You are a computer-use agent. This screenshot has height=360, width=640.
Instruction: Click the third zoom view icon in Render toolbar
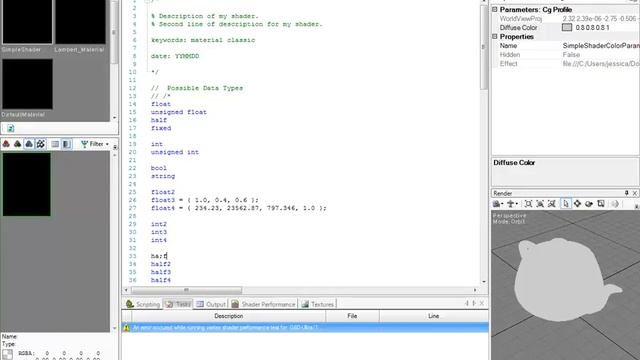552,204
